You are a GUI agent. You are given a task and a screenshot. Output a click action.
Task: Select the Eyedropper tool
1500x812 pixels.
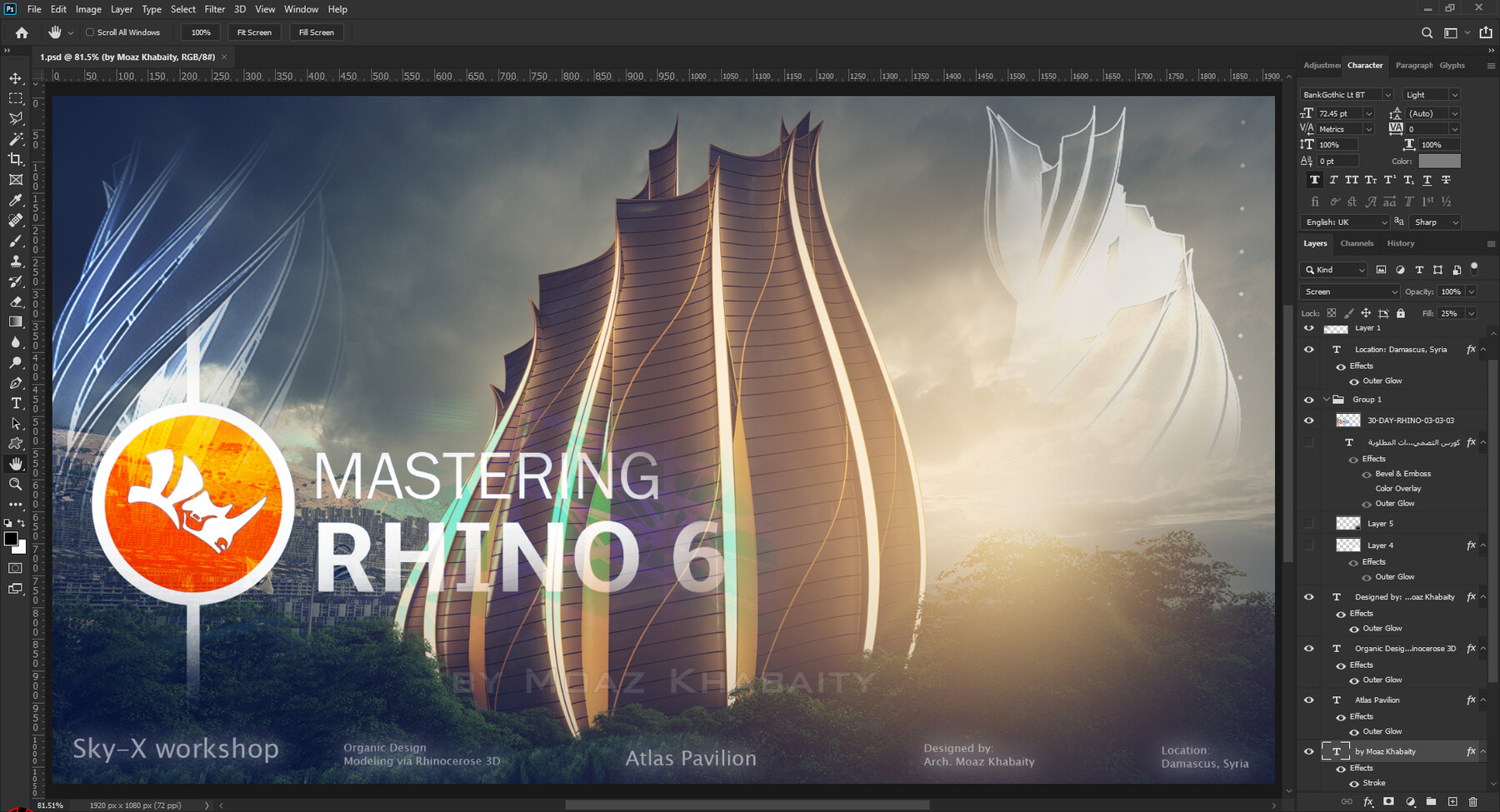tap(16, 200)
